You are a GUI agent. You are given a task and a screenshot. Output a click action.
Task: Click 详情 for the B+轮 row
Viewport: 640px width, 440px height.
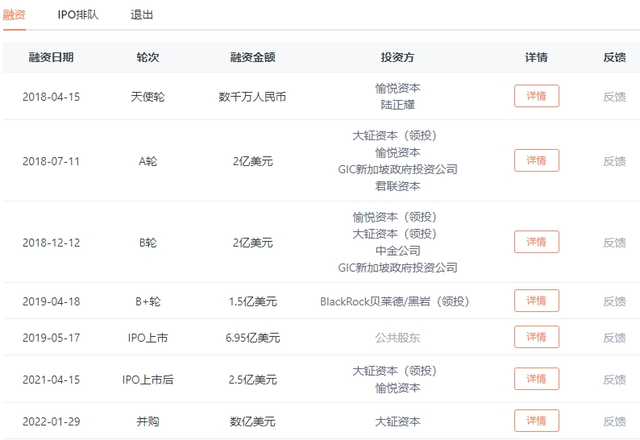point(536,301)
